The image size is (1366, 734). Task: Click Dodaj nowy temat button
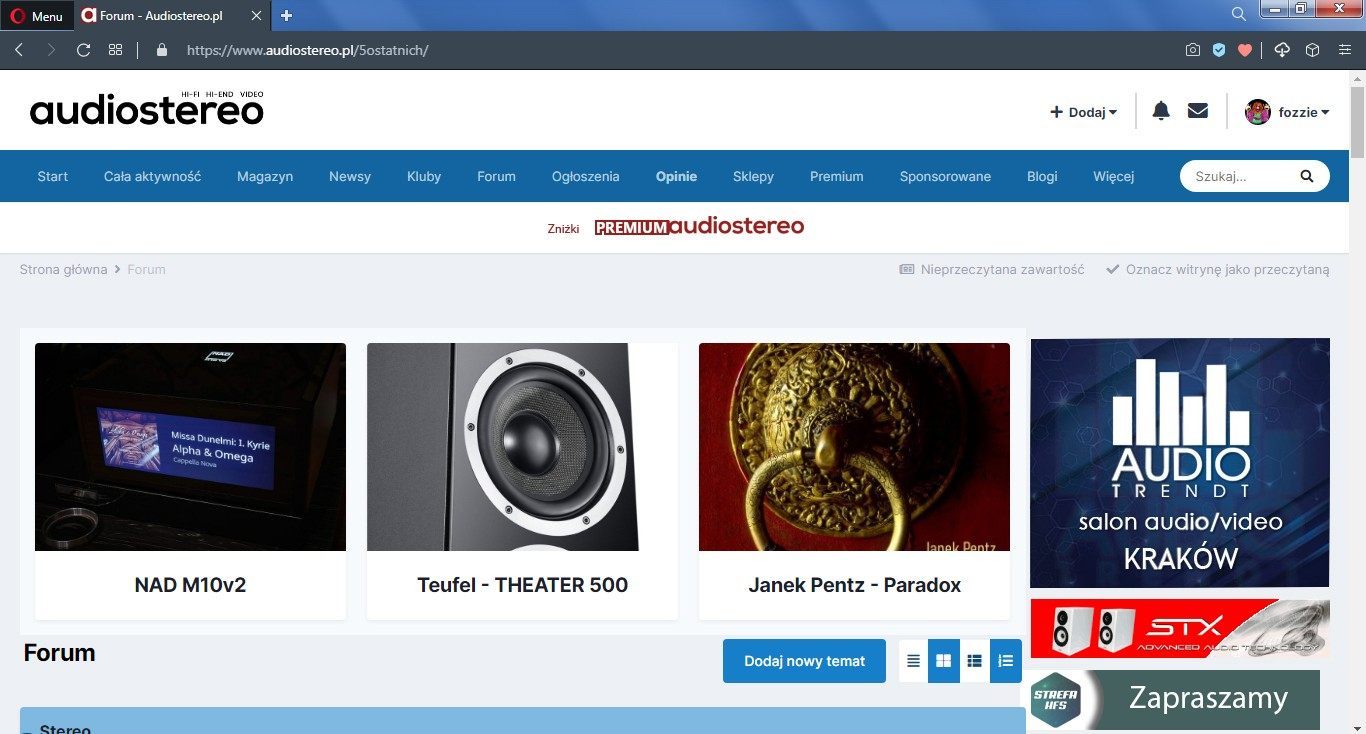(804, 661)
